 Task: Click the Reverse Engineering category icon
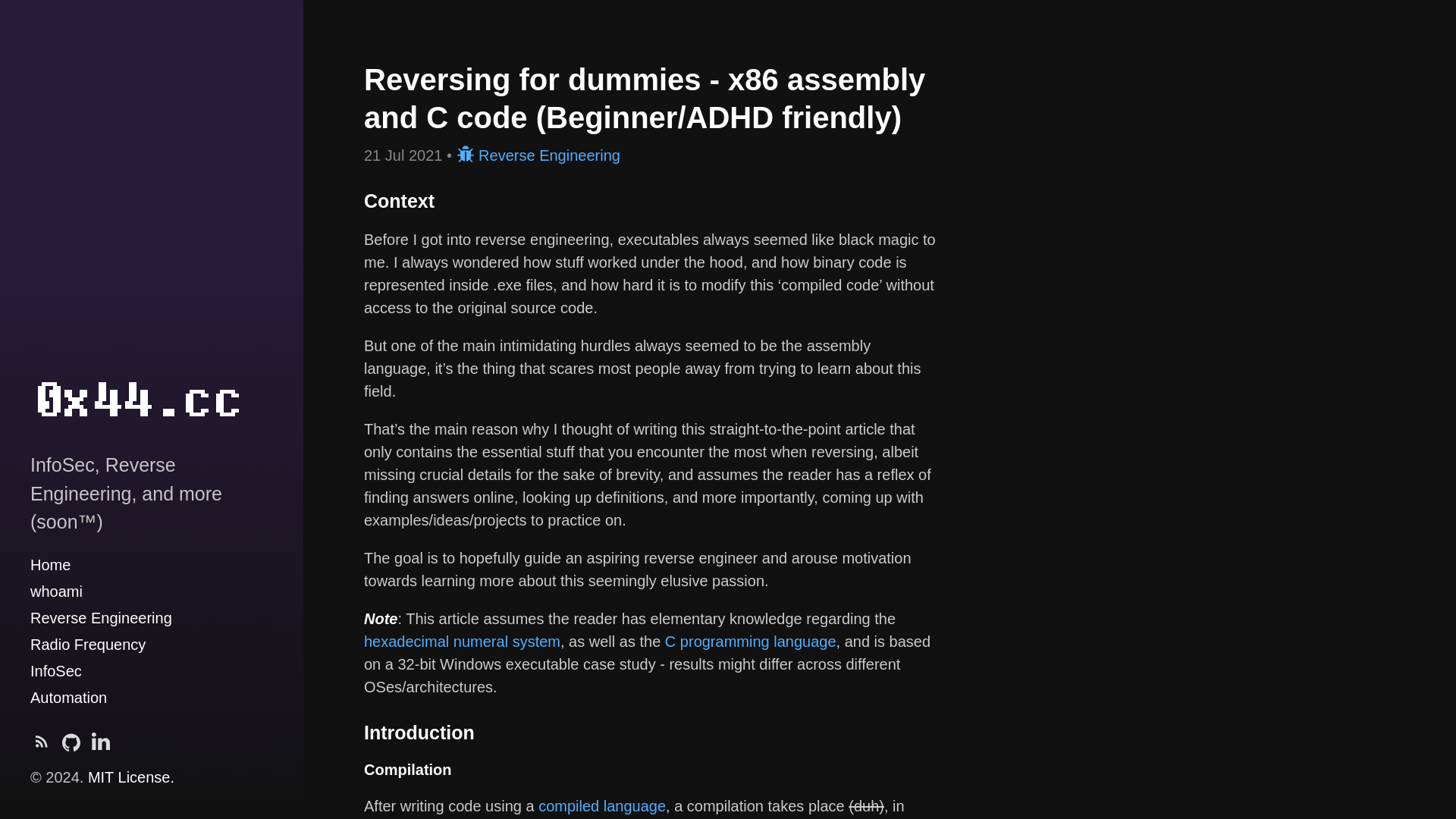point(464,154)
